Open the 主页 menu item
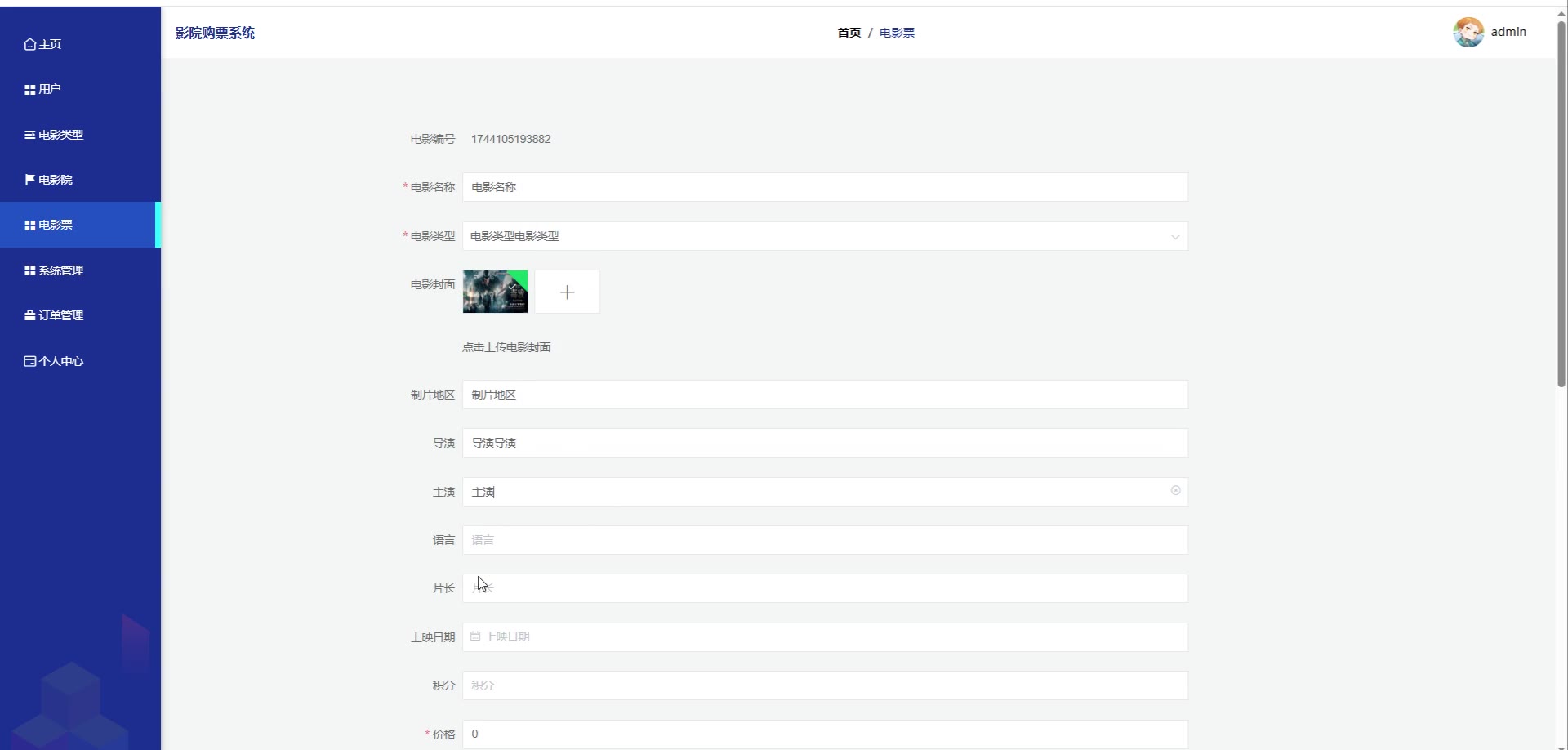This screenshot has width=1568, height=750. click(x=80, y=44)
